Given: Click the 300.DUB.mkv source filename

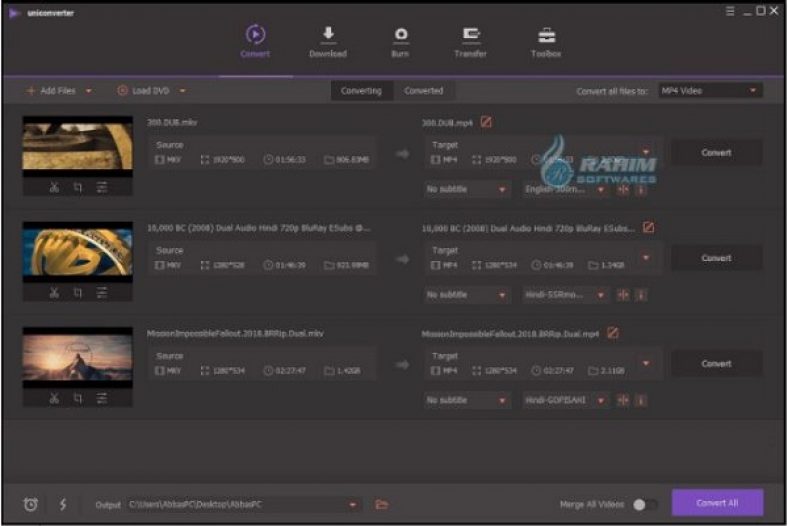Looking at the screenshot, I should coord(172,122).
